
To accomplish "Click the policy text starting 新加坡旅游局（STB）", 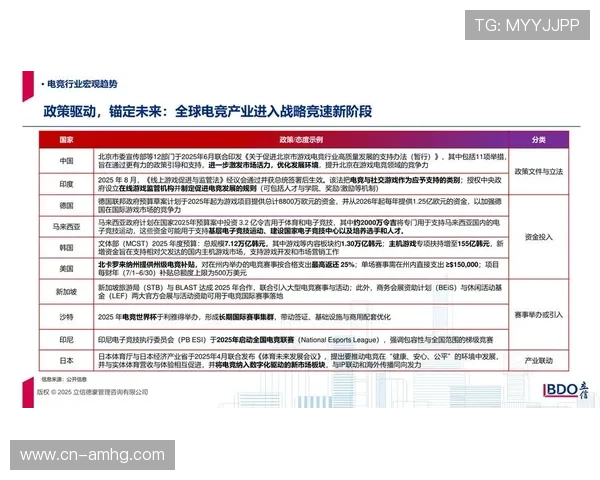I will pyautogui.click(x=300, y=292).
